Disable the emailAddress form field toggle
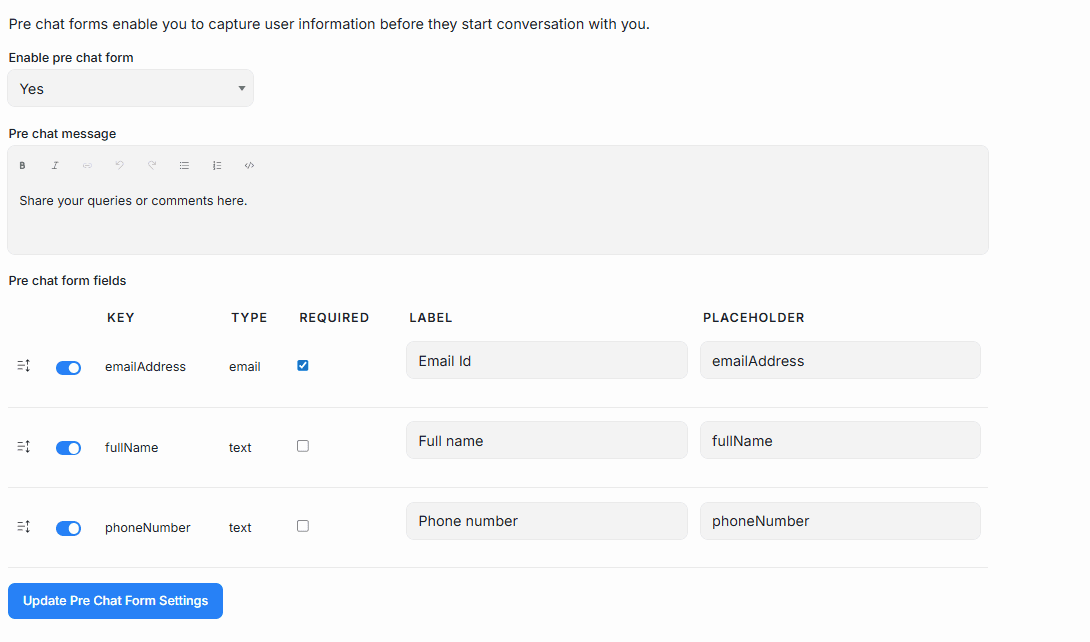Screen dimensions: 1090x642 click(x=68, y=367)
